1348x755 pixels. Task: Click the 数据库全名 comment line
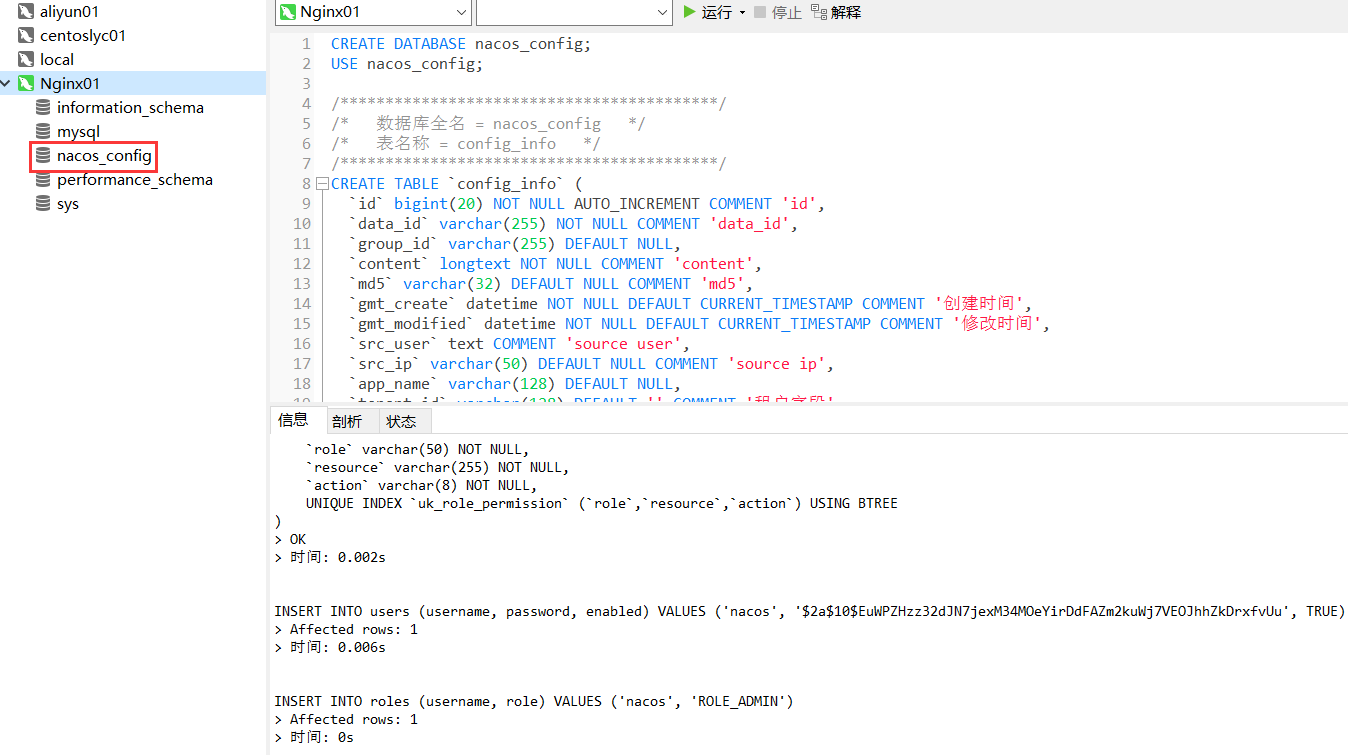pos(488,124)
